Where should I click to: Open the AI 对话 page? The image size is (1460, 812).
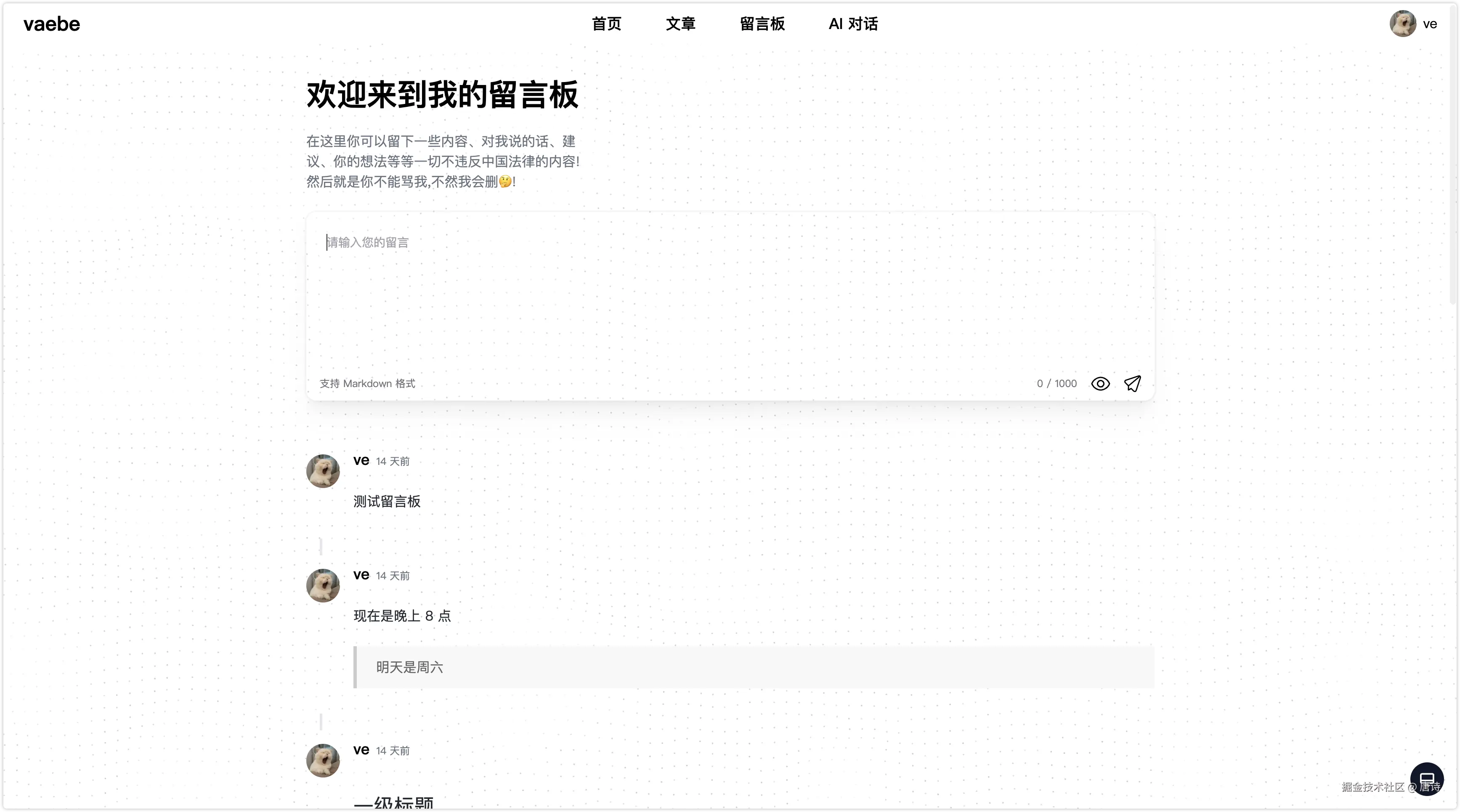853,24
